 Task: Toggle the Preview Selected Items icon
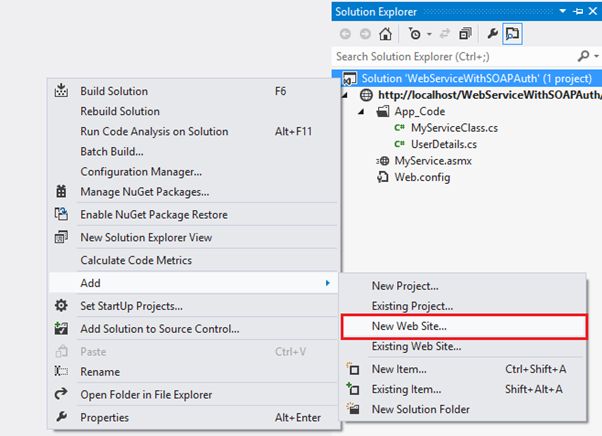click(512, 34)
